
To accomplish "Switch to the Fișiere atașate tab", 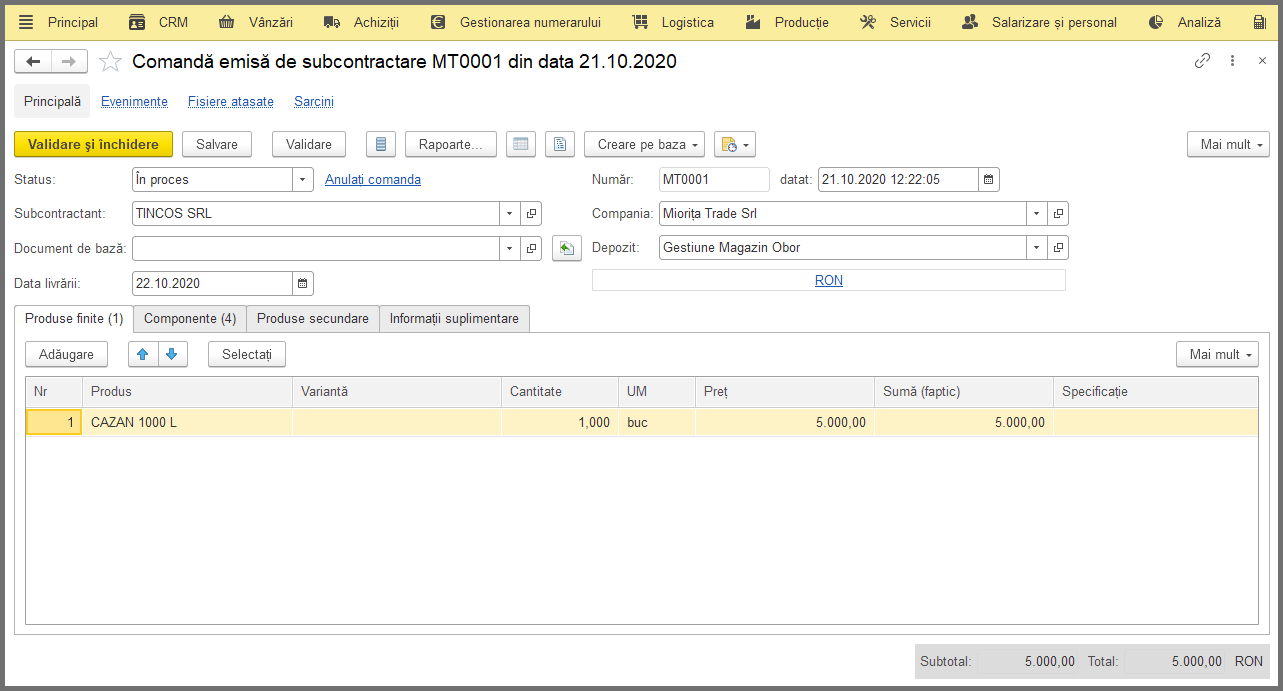I will (231, 102).
